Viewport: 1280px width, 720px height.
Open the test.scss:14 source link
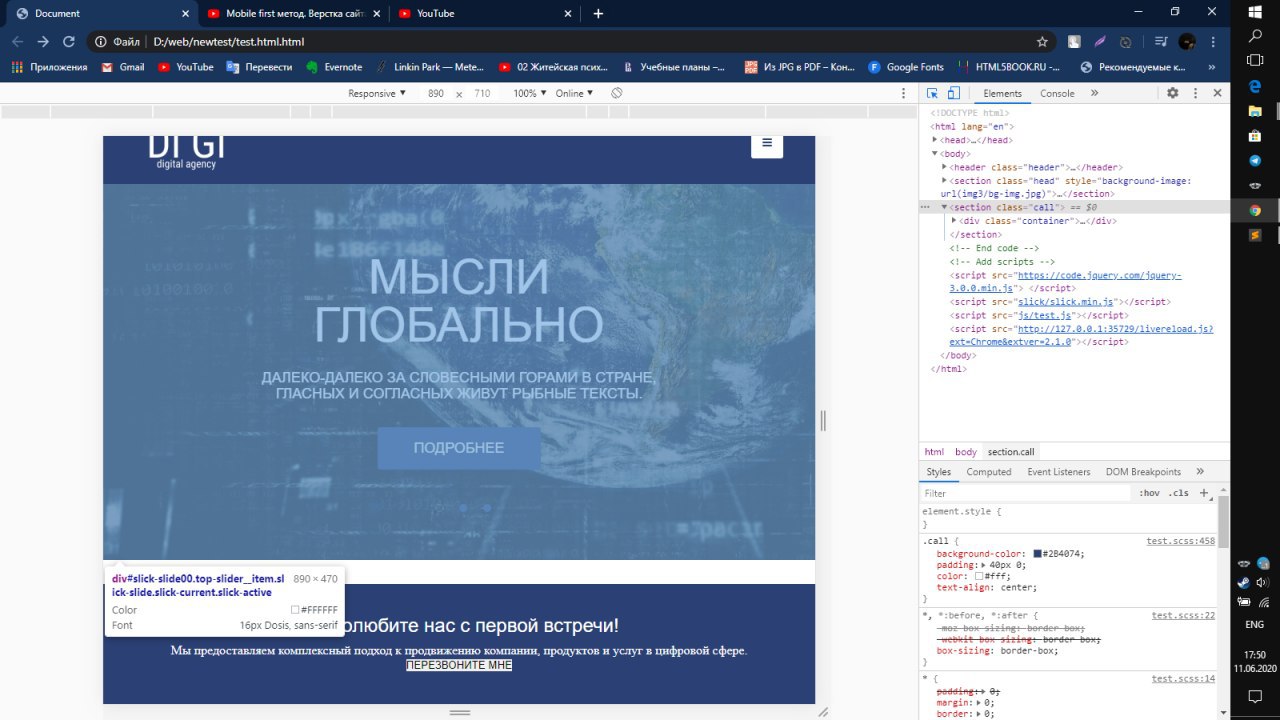(x=1184, y=679)
